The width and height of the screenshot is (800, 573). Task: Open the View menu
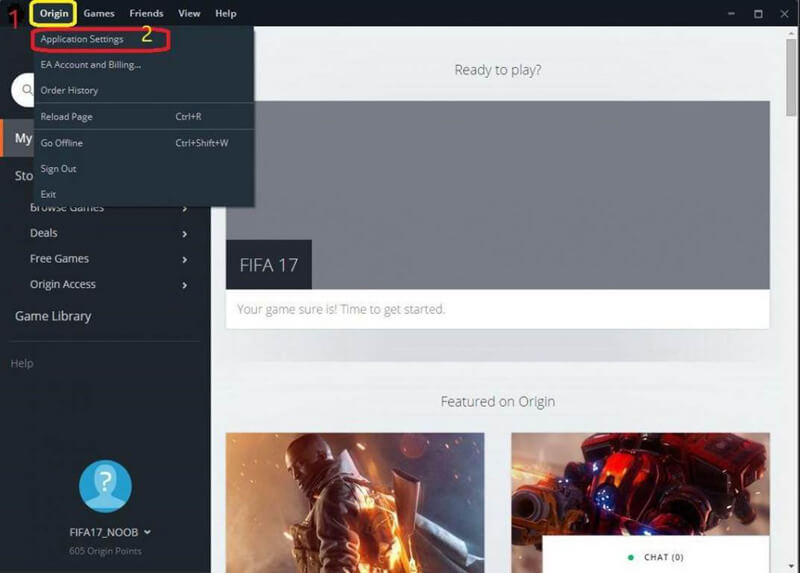(x=189, y=13)
